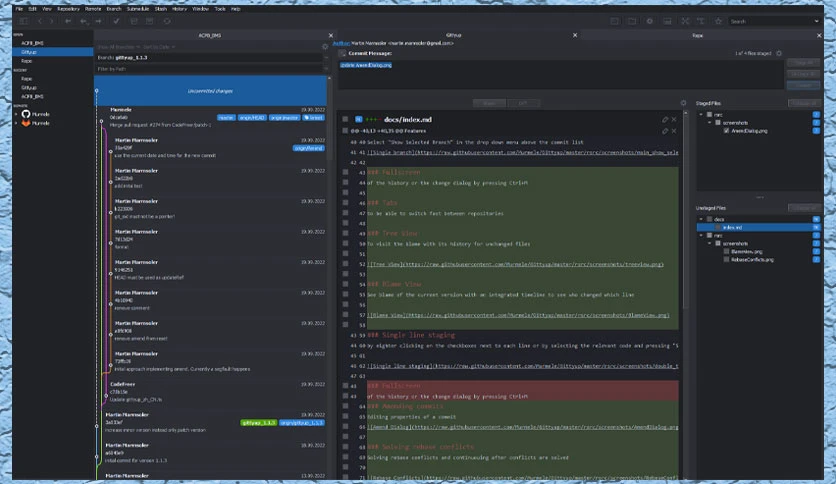836x484 pixels.
Task: Collapse the rsrc folder in Staged Files
Action: (x=701, y=115)
